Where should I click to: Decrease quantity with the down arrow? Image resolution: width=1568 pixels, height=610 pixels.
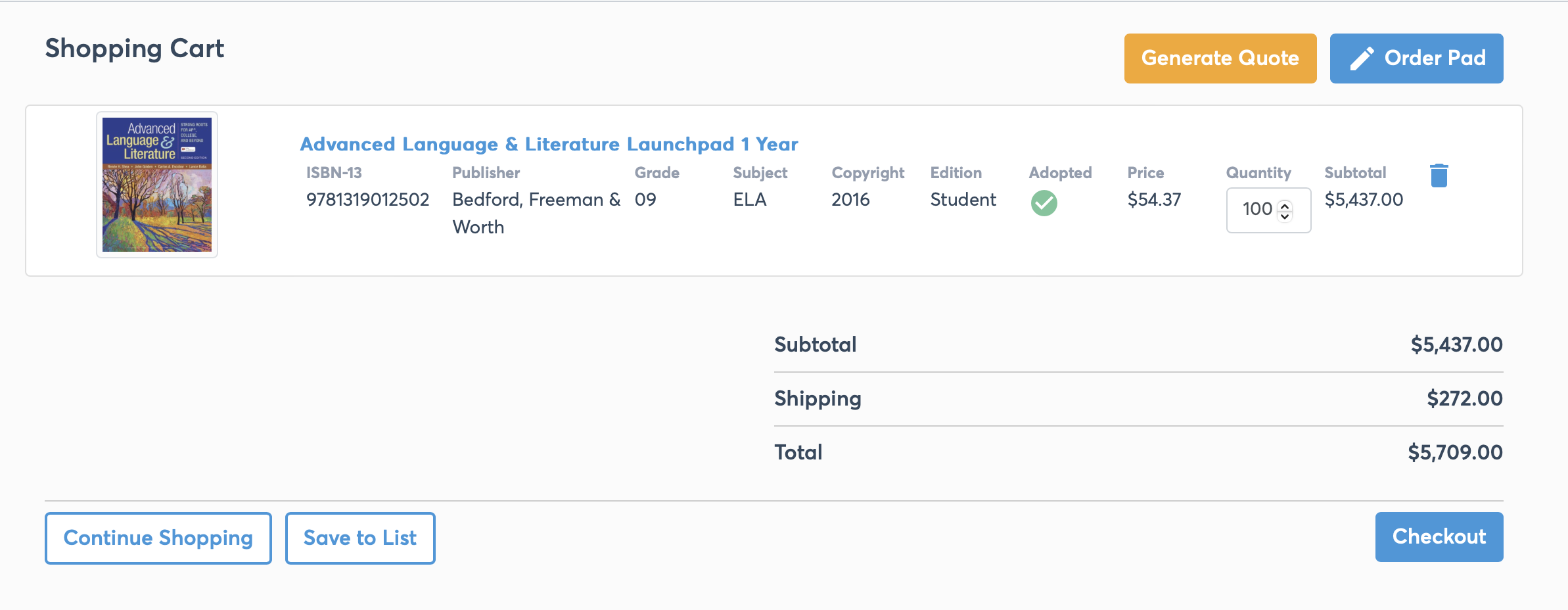pos(1285,216)
